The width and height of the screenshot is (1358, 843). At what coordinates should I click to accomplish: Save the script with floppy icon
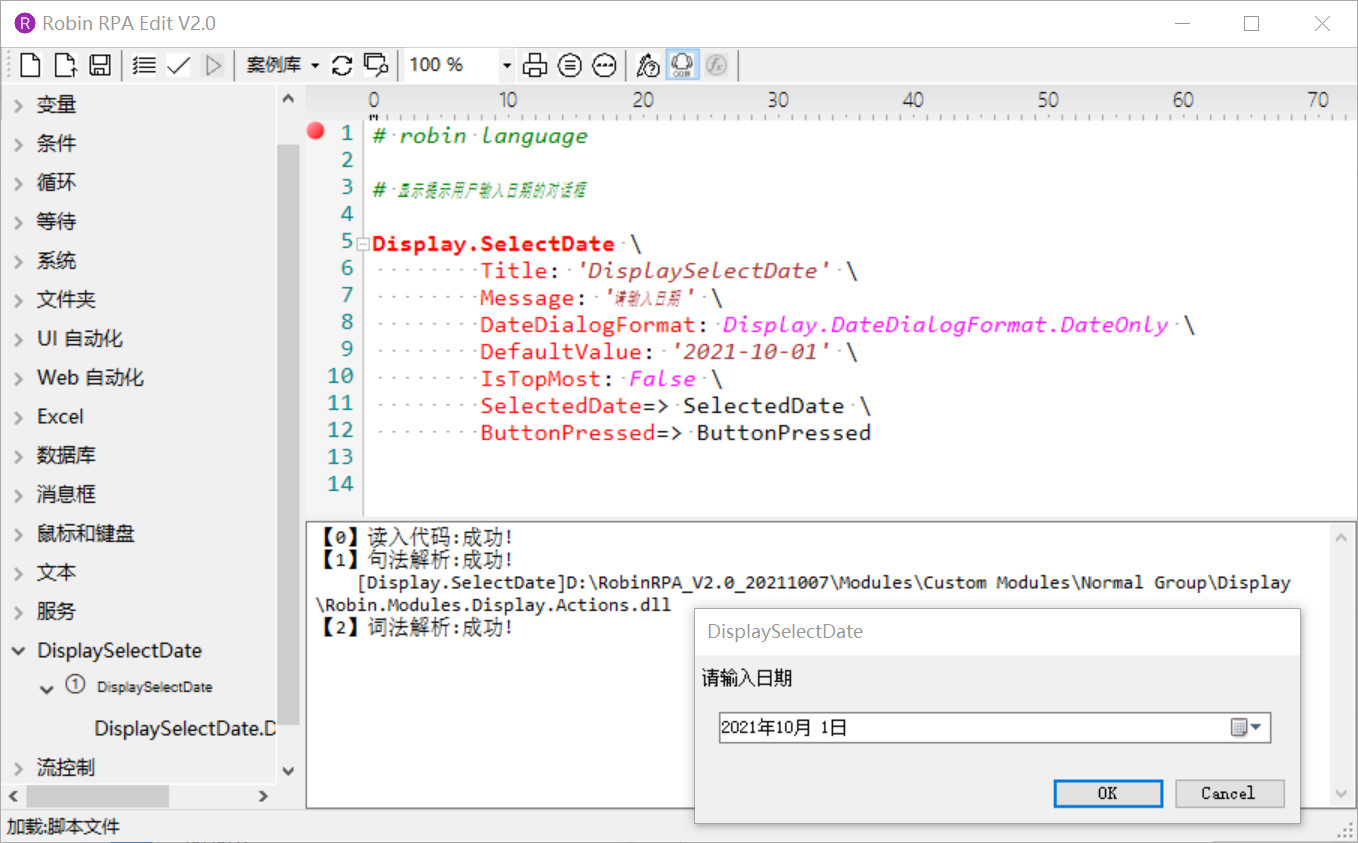[x=100, y=66]
